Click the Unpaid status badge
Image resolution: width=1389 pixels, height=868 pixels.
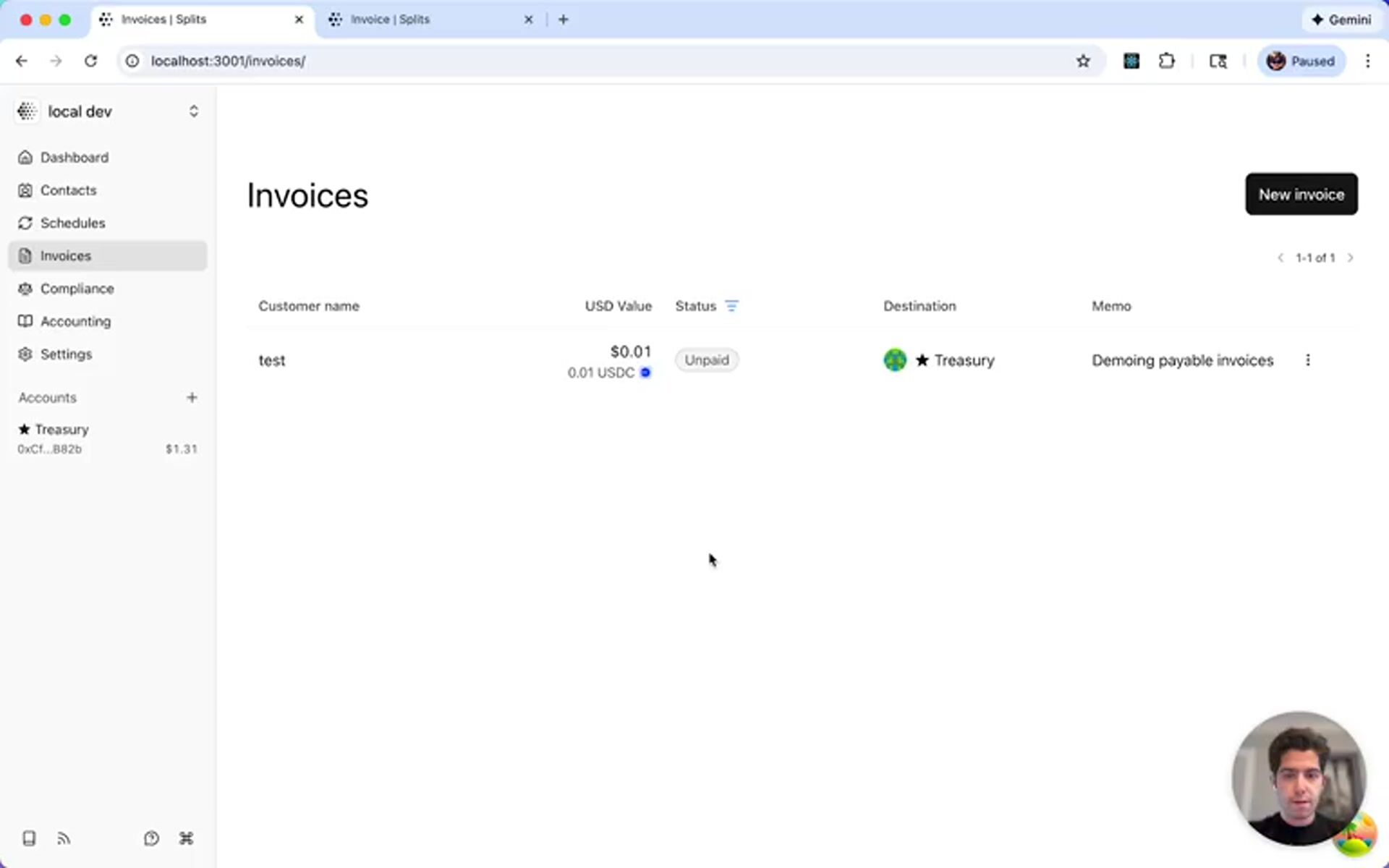coord(706,360)
